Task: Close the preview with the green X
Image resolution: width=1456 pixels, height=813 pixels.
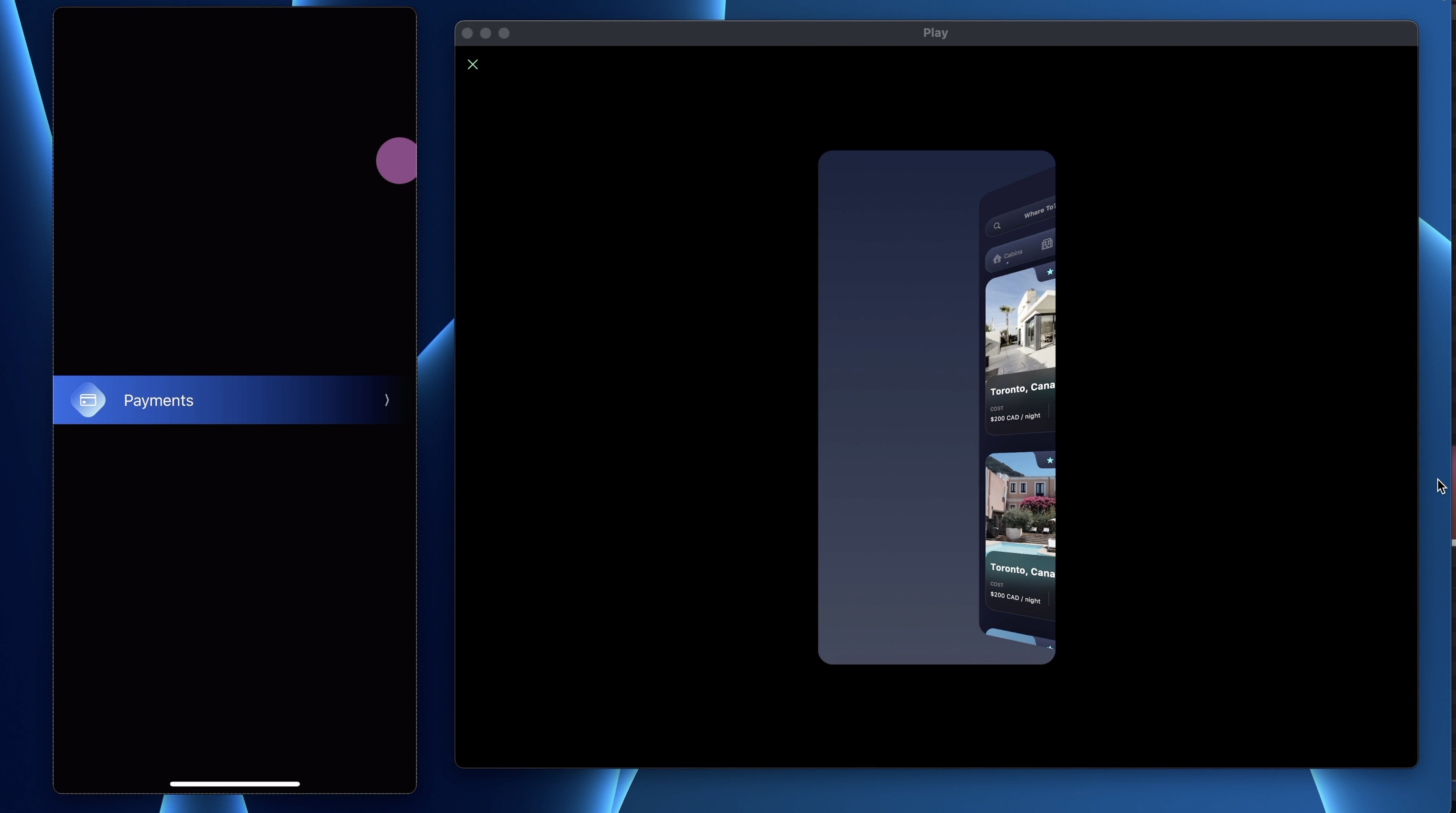Action: [472, 65]
